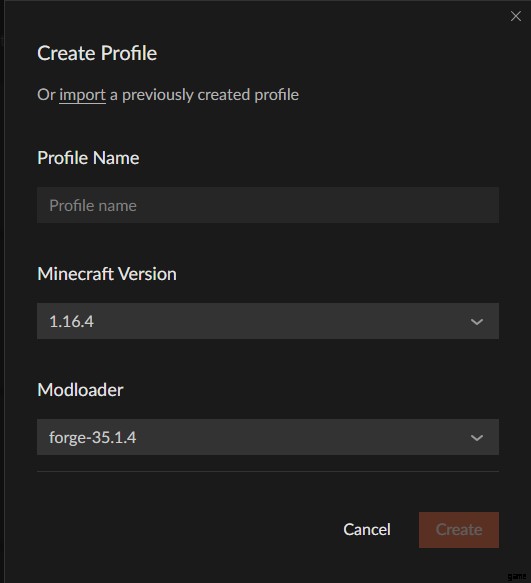Open the forge-35.1.4 Modloader dropdown

tap(268, 437)
